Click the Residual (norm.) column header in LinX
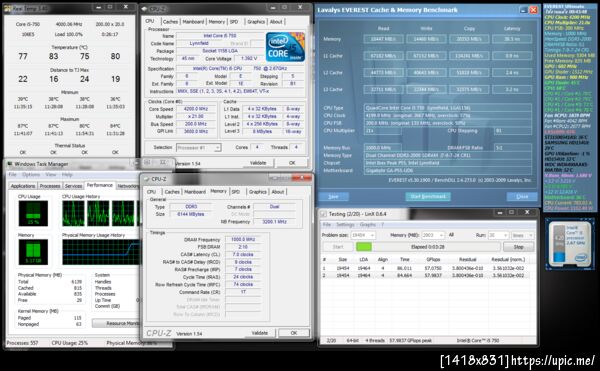 [x=508, y=259]
